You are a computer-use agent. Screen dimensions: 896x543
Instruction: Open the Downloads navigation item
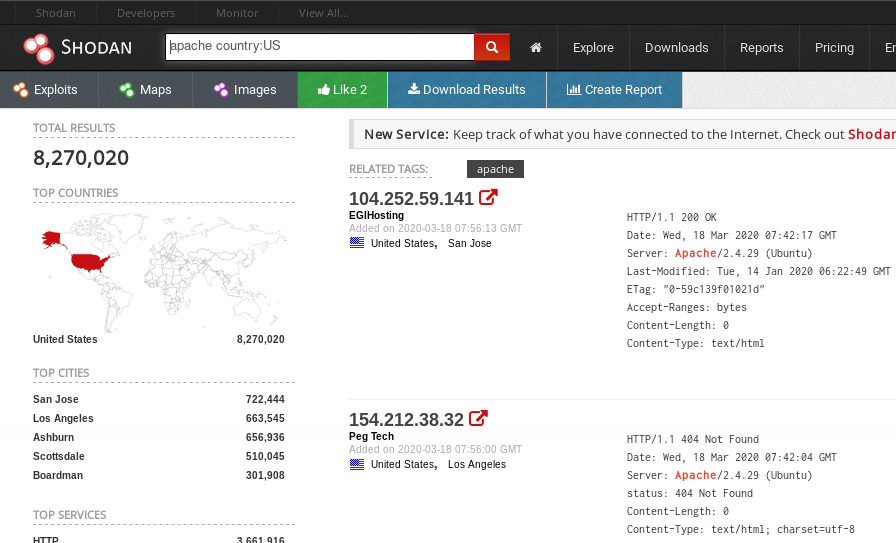tap(677, 47)
